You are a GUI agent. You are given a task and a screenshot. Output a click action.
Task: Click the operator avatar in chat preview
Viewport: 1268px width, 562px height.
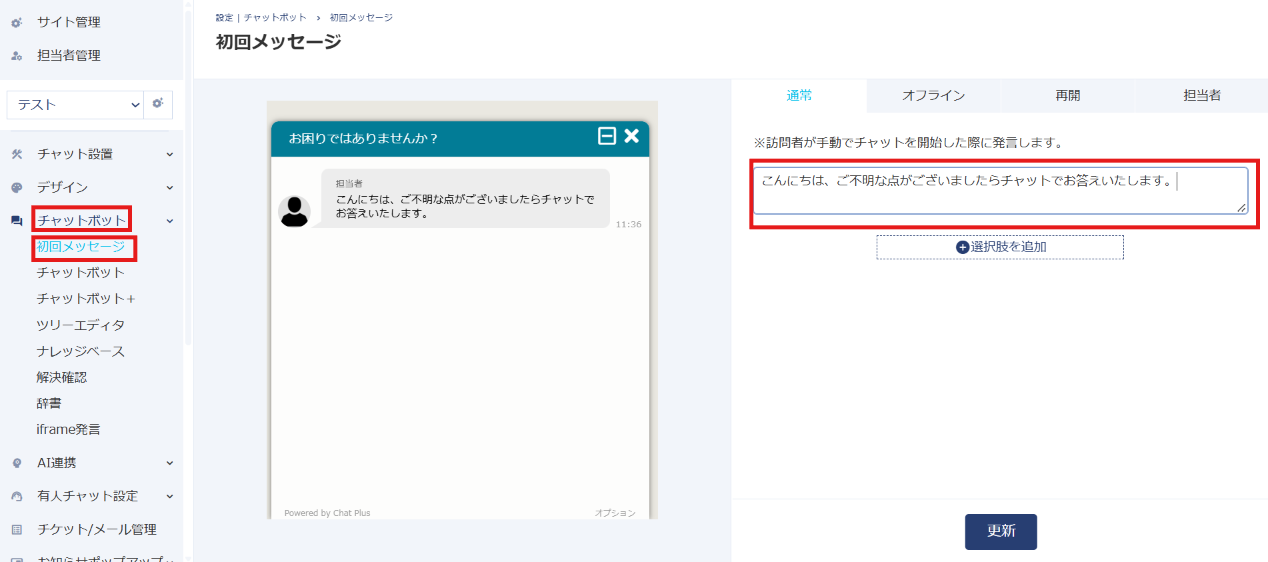coord(294,211)
